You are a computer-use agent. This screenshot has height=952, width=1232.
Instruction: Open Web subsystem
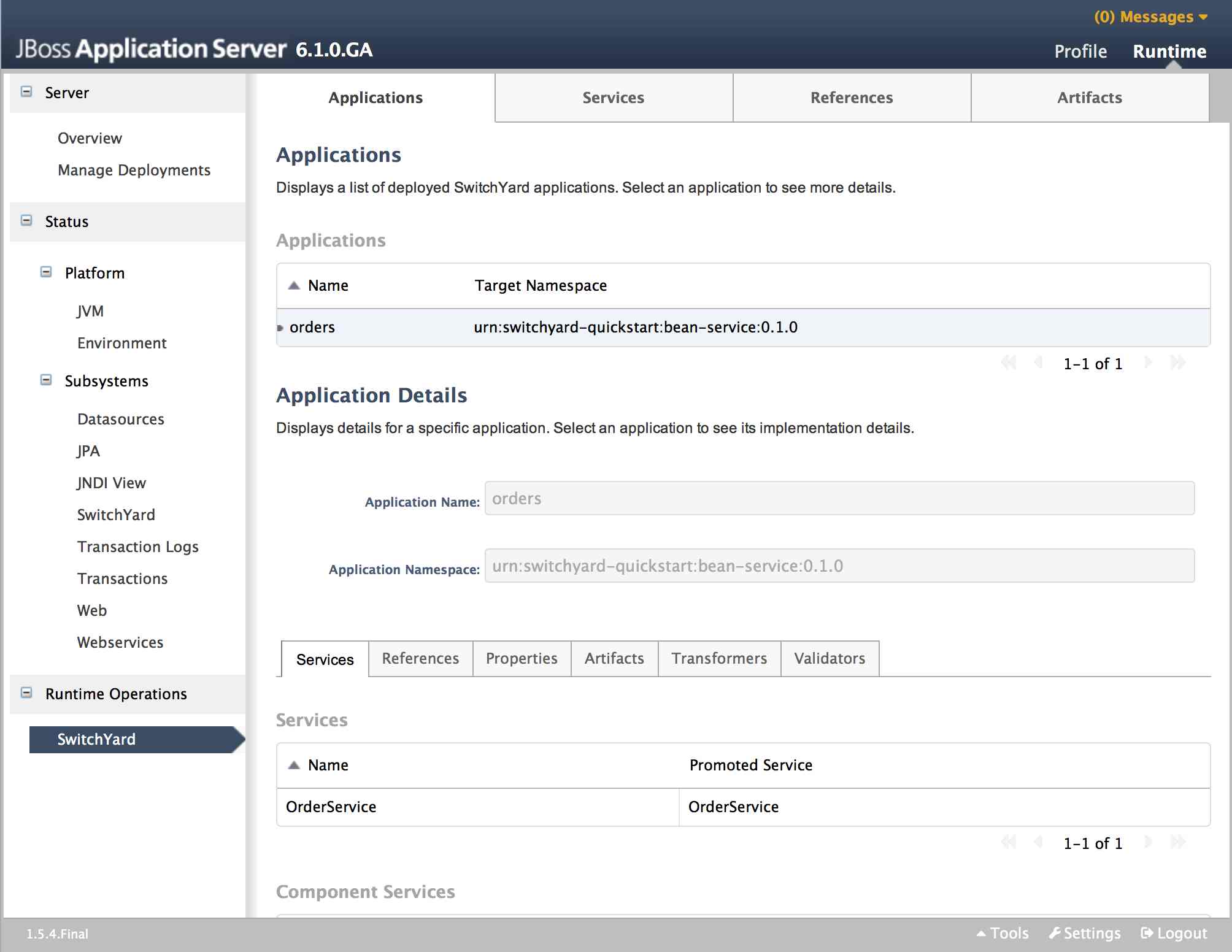click(x=91, y=611)
